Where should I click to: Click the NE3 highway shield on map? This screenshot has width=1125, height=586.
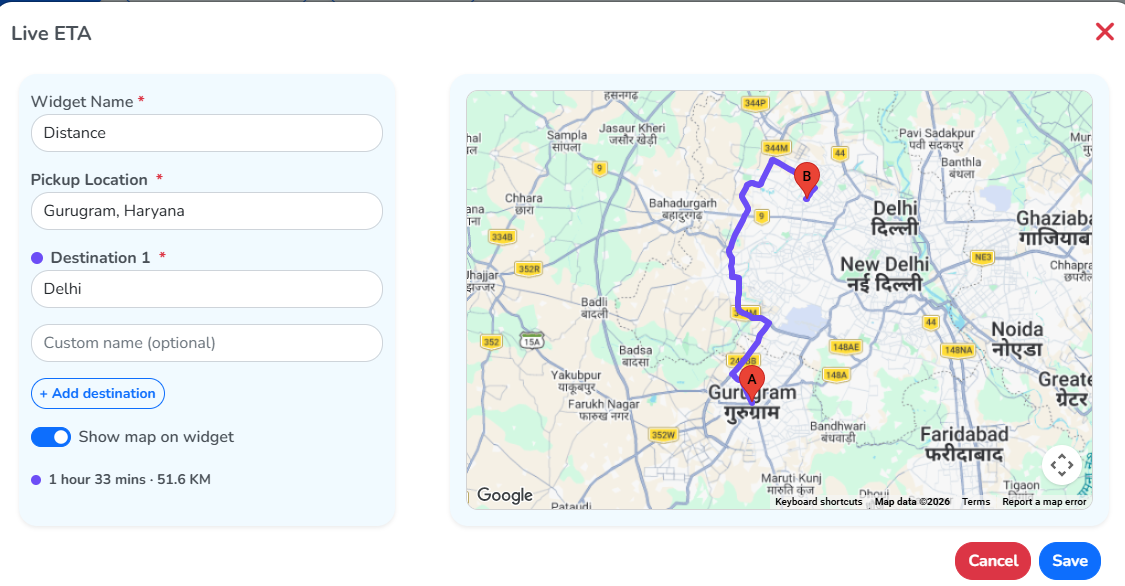(x=982, y=257)
